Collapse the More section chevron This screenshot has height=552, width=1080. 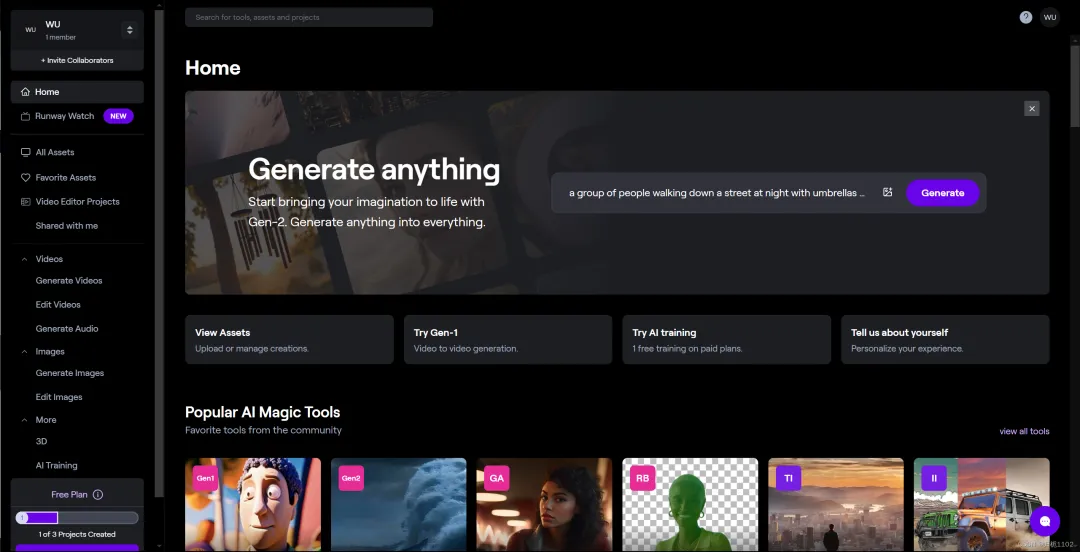[x=25, y=420]
